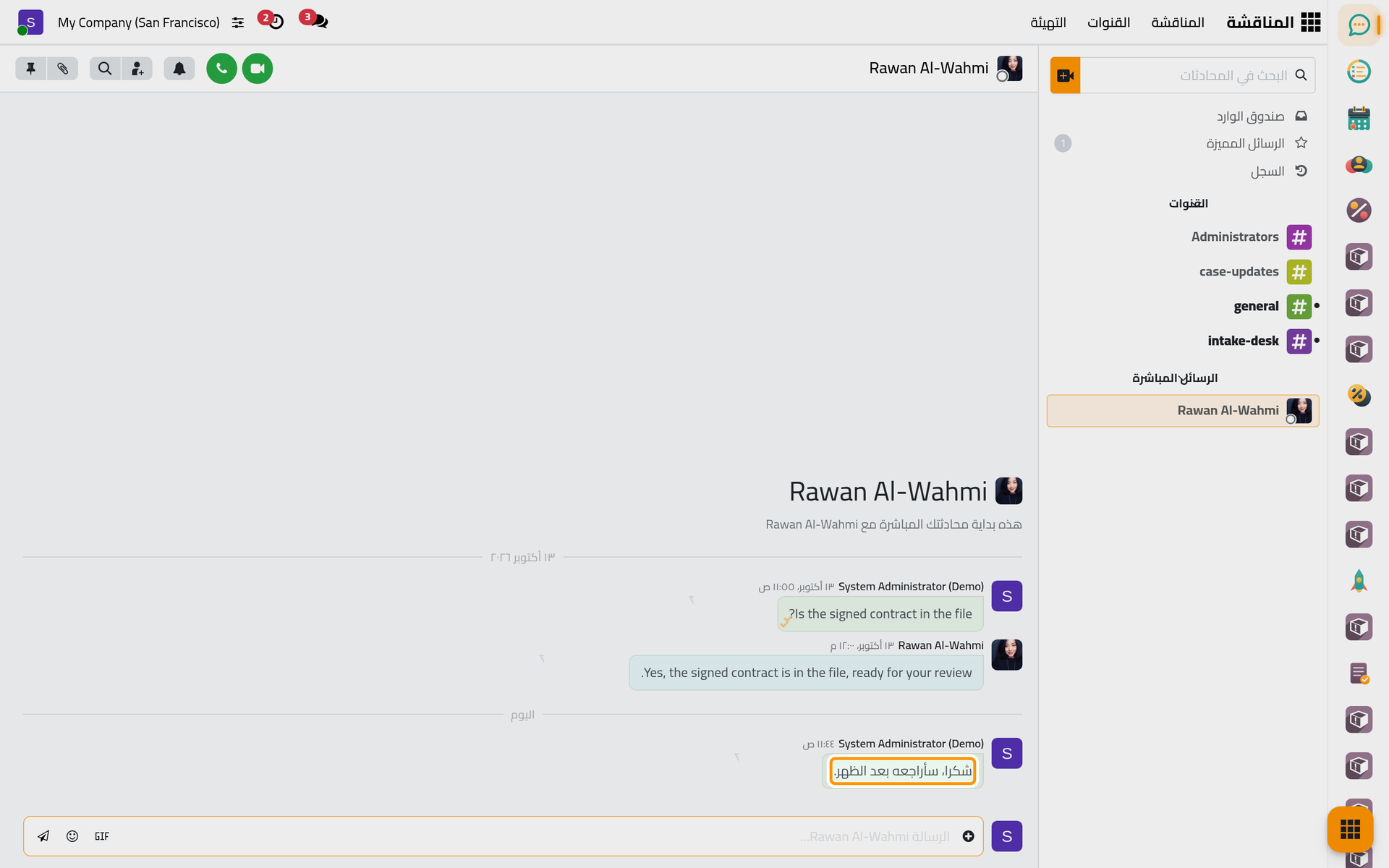Click Rawan's reply about the signed contract
Viewport: 1389px width, 868px height.
(x=806, y=673)
